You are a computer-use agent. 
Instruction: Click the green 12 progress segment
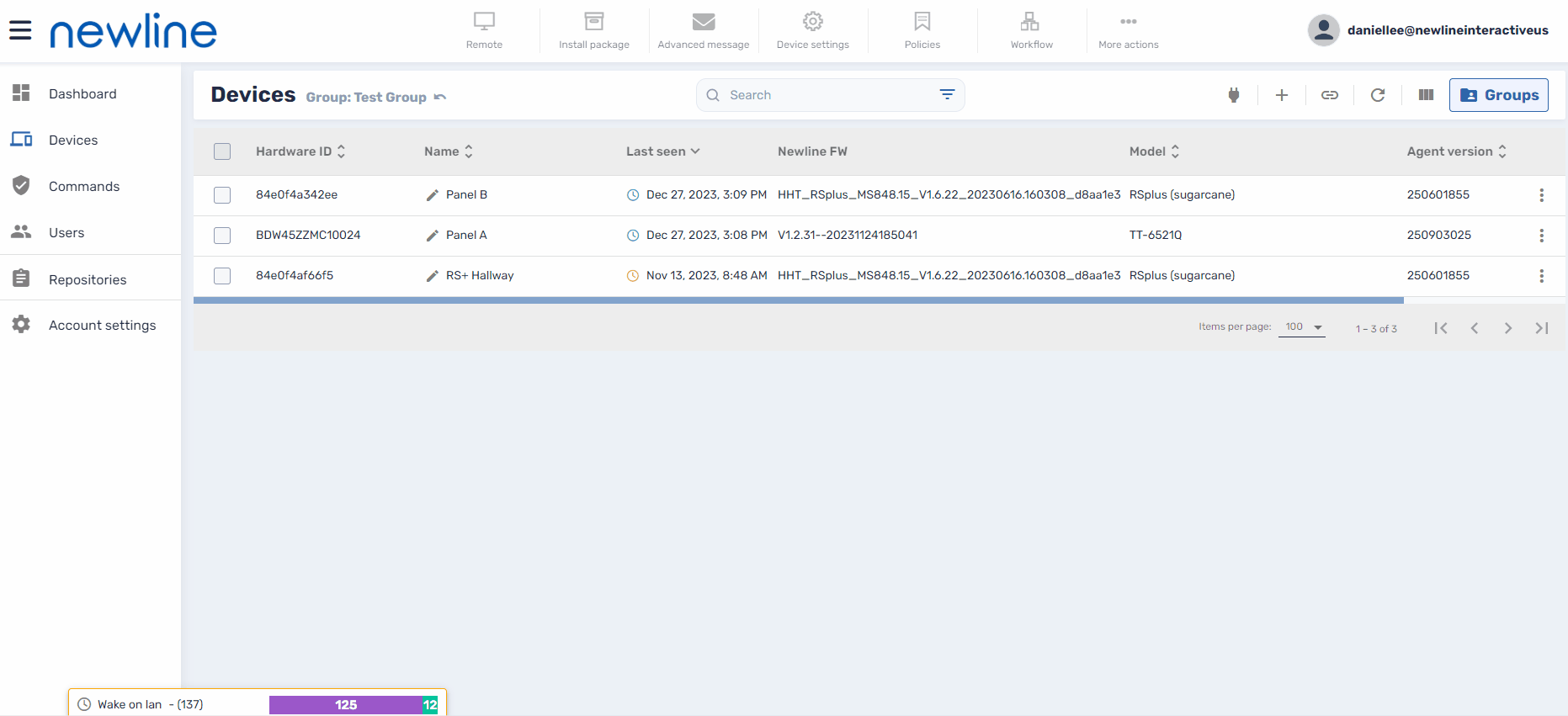tap(430, 705)
